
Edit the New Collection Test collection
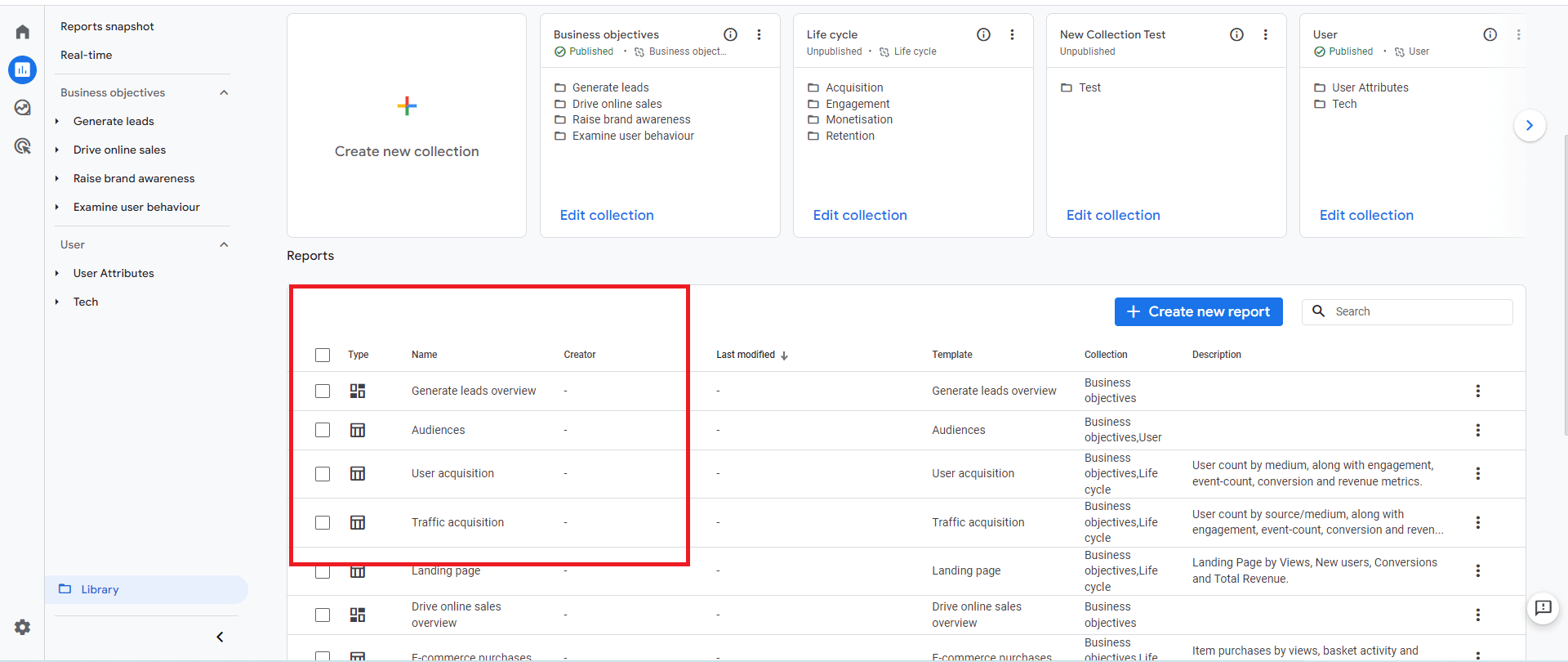click(1113, 215)
